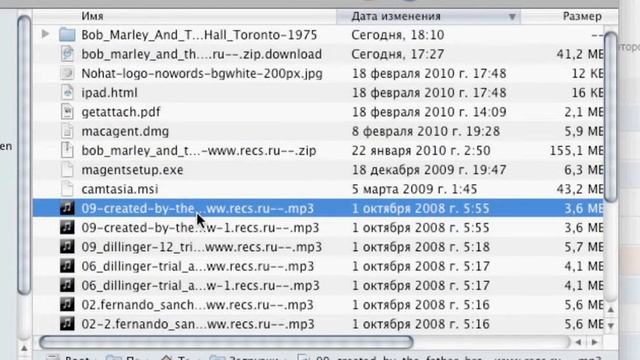The width and height of the screenshot is (640, 360).
Task: Click the sidebar vertical scrollbar thumb
Action: click(24, 155)
